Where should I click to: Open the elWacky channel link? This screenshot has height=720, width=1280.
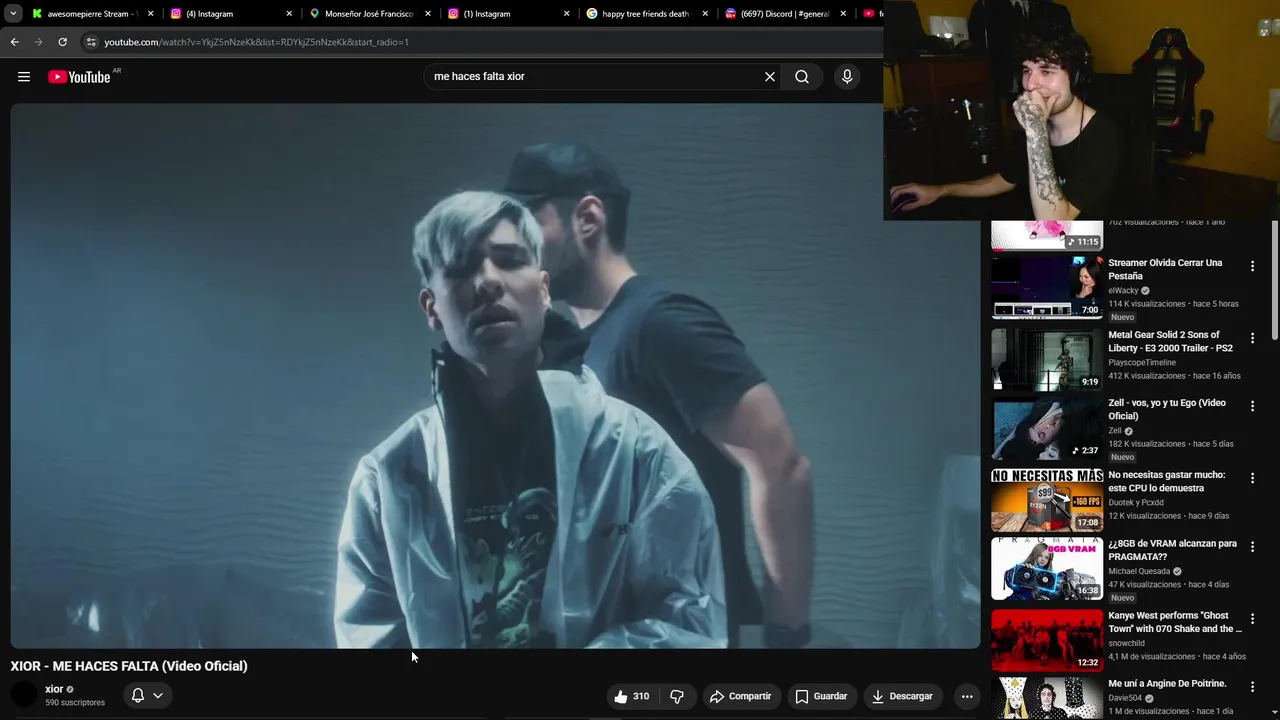1123,291
